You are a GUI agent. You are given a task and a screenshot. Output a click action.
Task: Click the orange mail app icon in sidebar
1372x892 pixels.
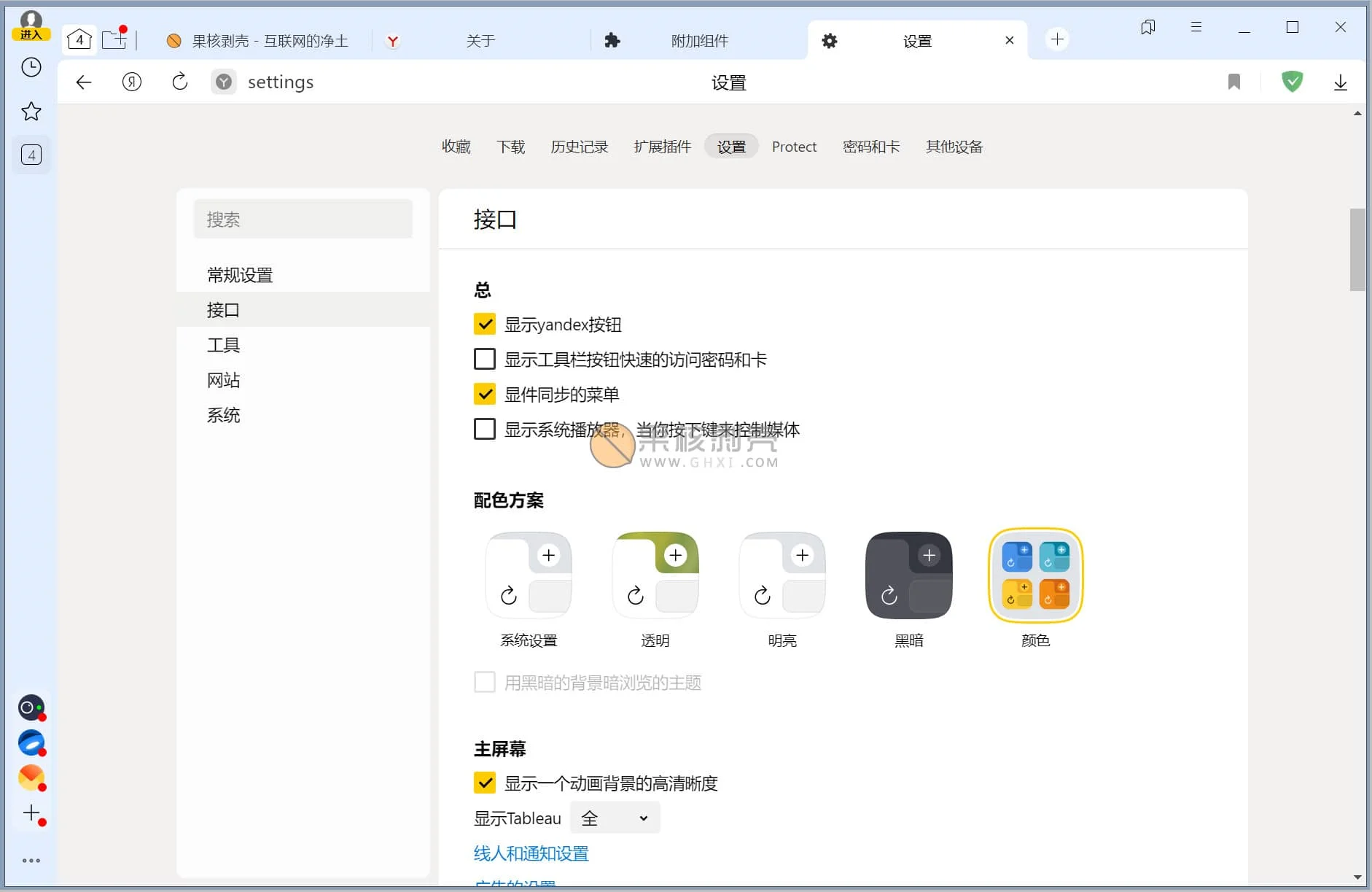[x=31, y=777]
